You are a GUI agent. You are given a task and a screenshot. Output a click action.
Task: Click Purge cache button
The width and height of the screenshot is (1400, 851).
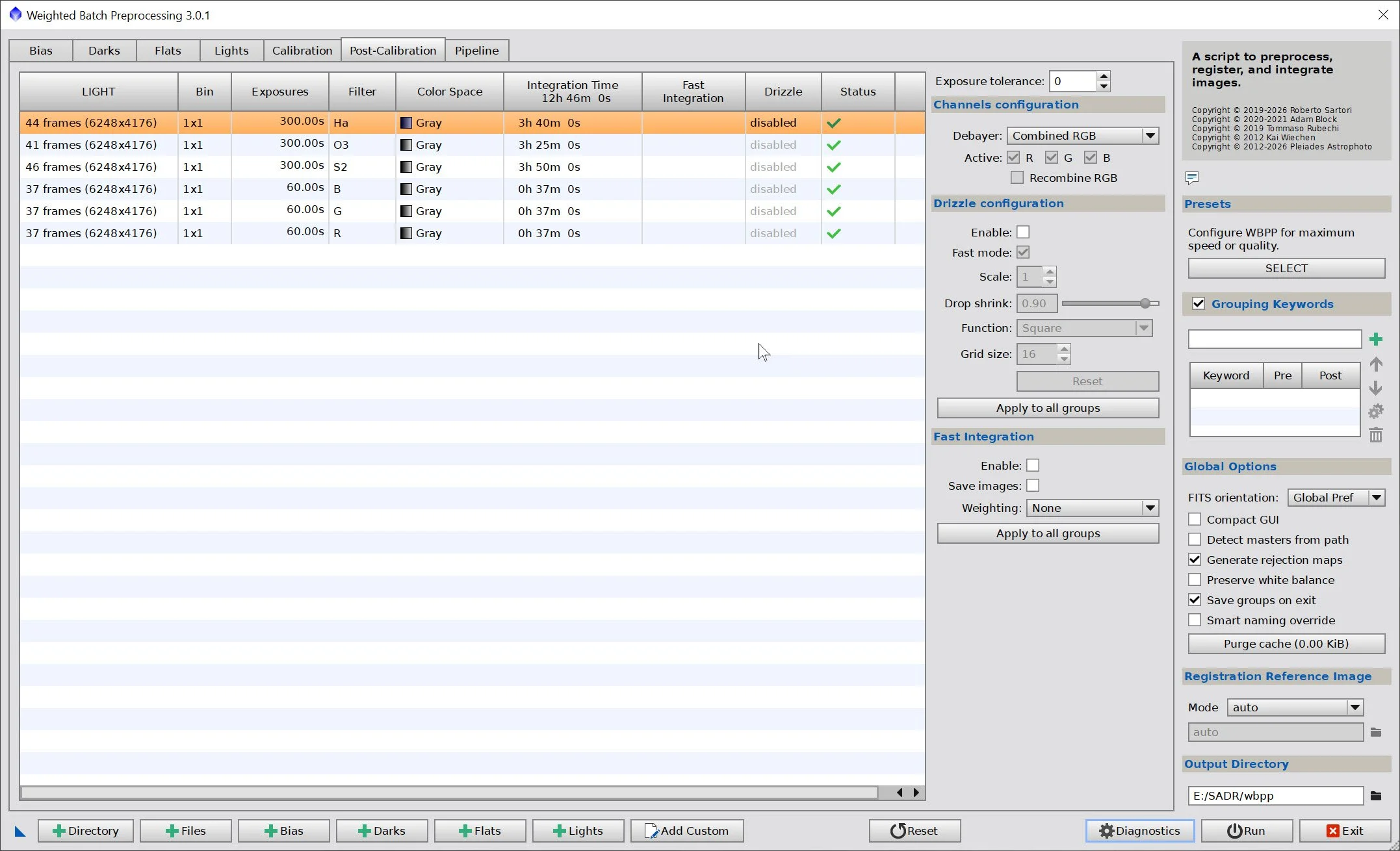[1286, 644]
